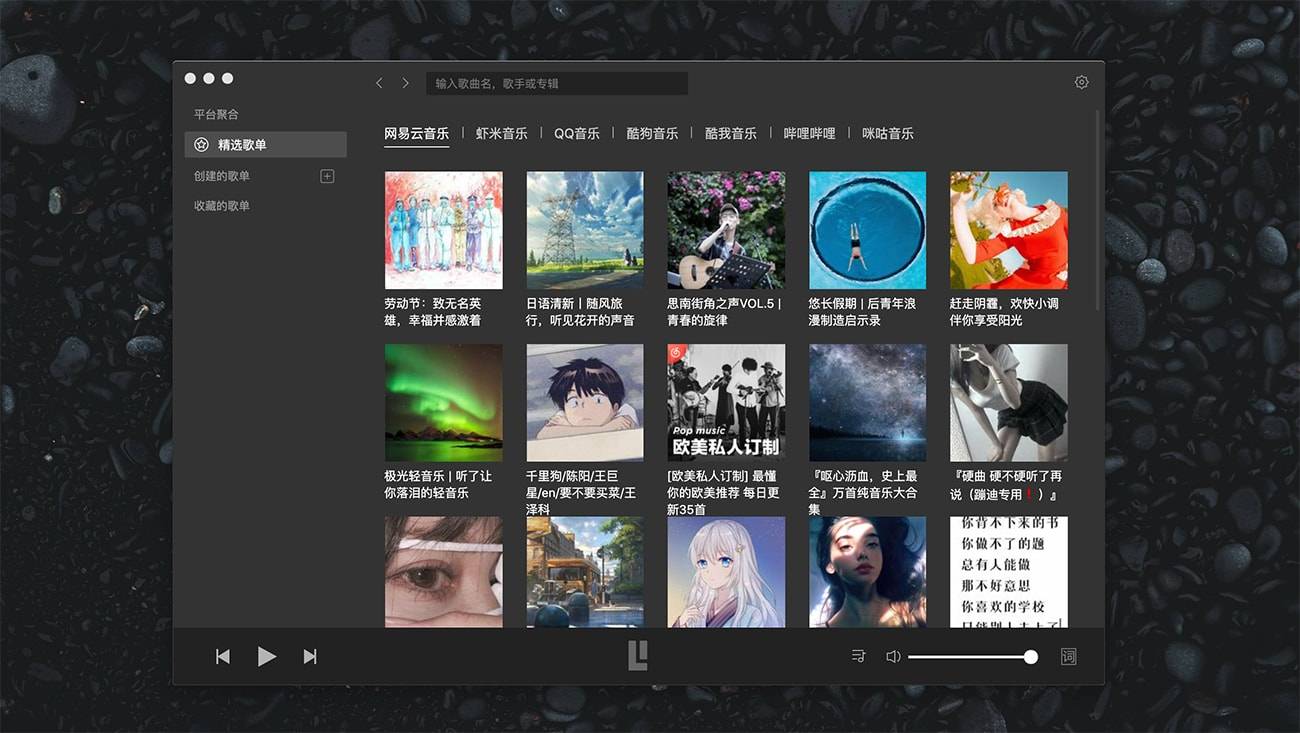Image resolution: width=1300 pixels, height=733 pixels.
Task: Open 收藏的歌单 in the sidebar
Action: coord(222,206)
